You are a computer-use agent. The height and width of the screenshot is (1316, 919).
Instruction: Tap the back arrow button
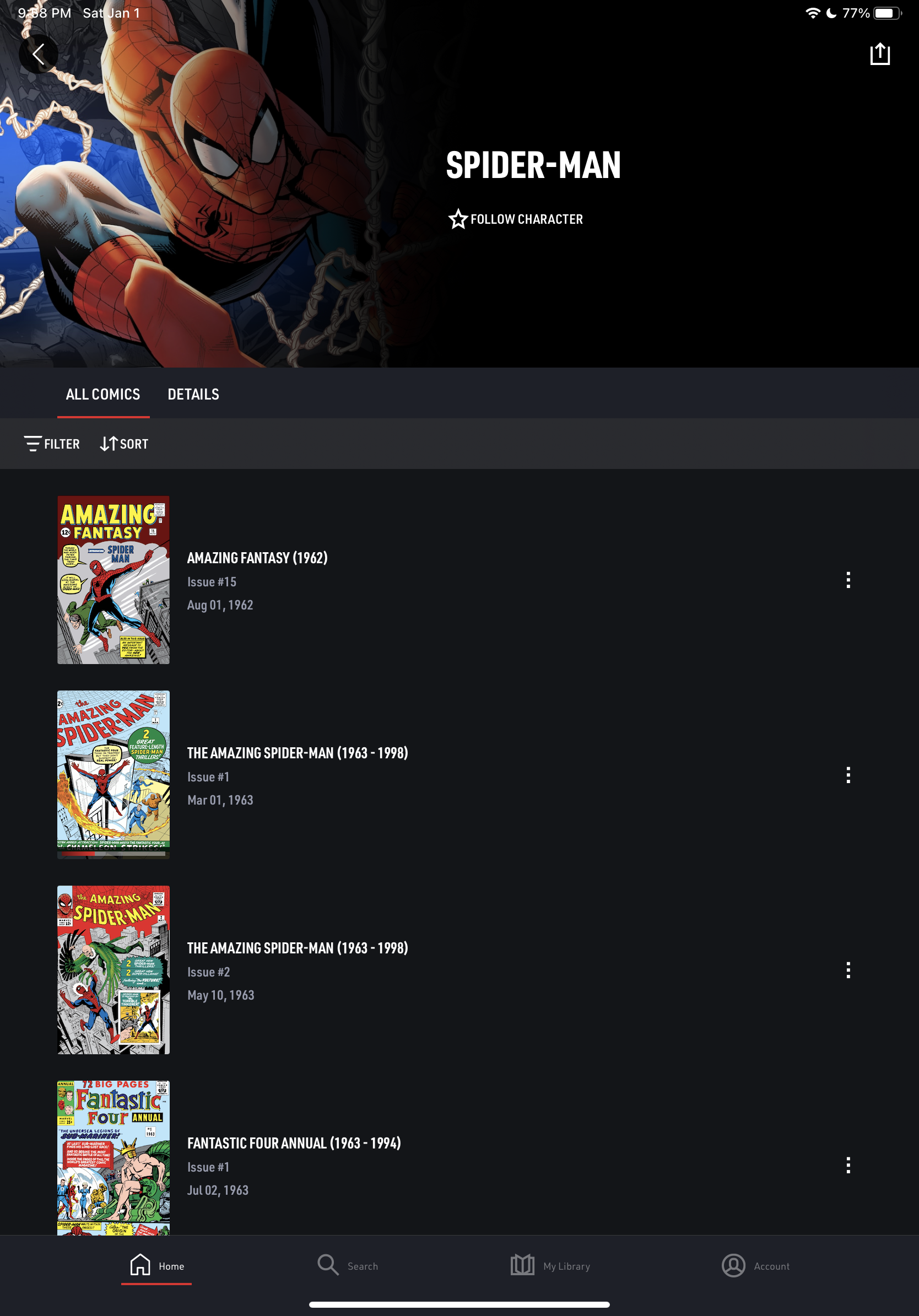39,54
